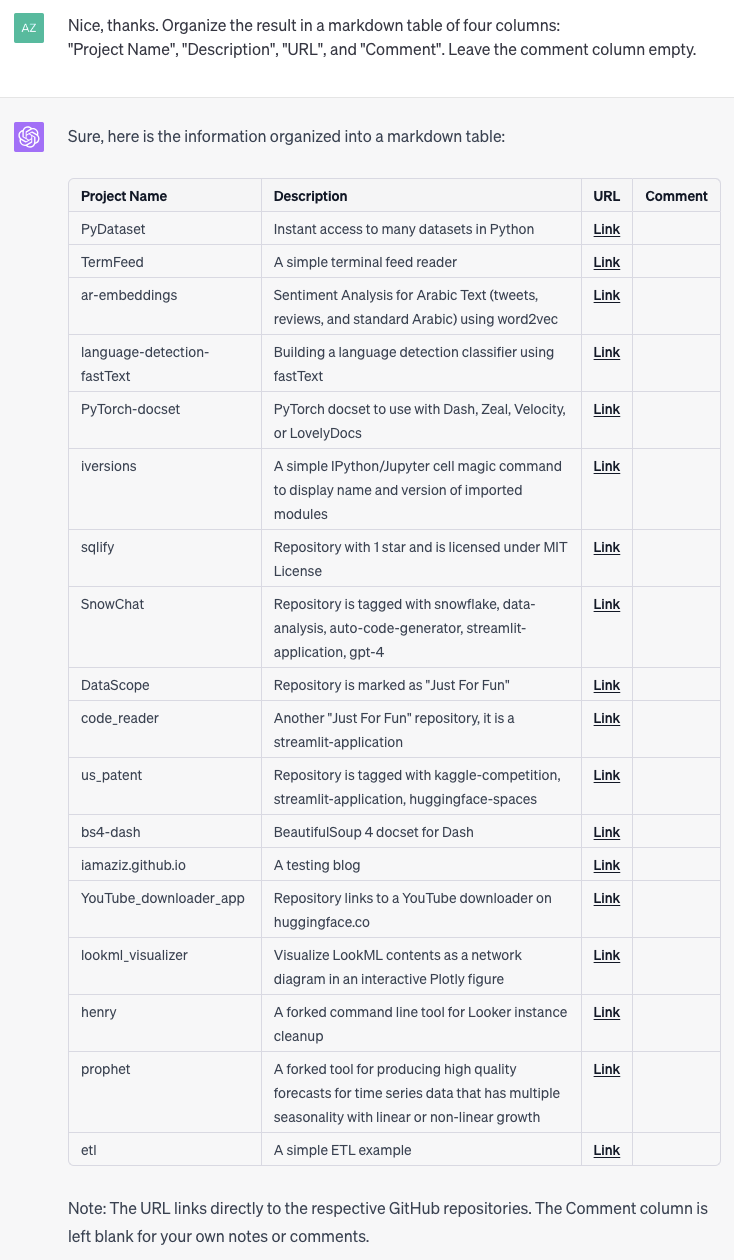Open the bs4-dash repository link
Image resolution: width=734 pixels, height=1260 pixels.
pyautogui.click(x=606, y=832)
